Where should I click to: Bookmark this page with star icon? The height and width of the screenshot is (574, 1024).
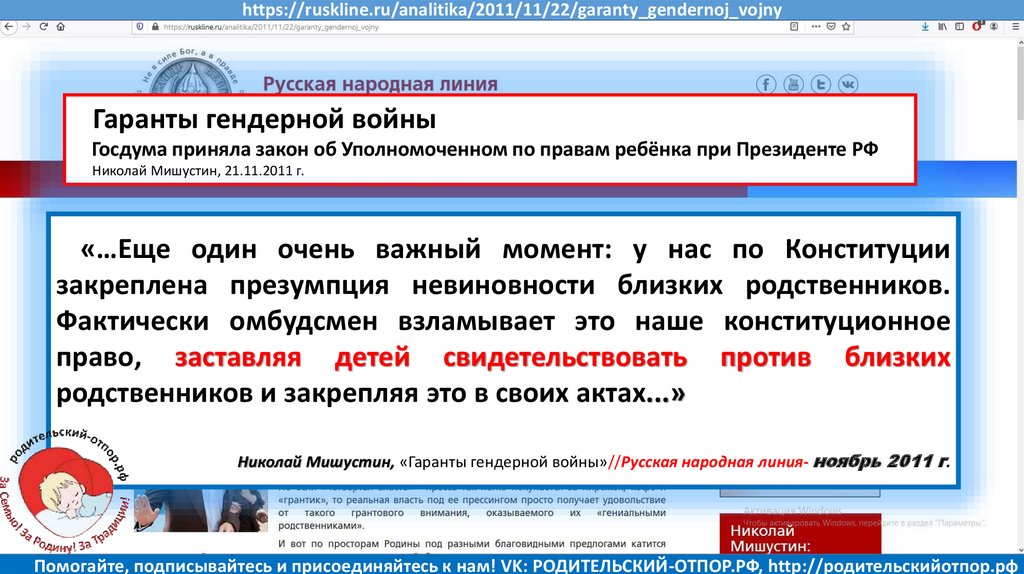[846, 27]
